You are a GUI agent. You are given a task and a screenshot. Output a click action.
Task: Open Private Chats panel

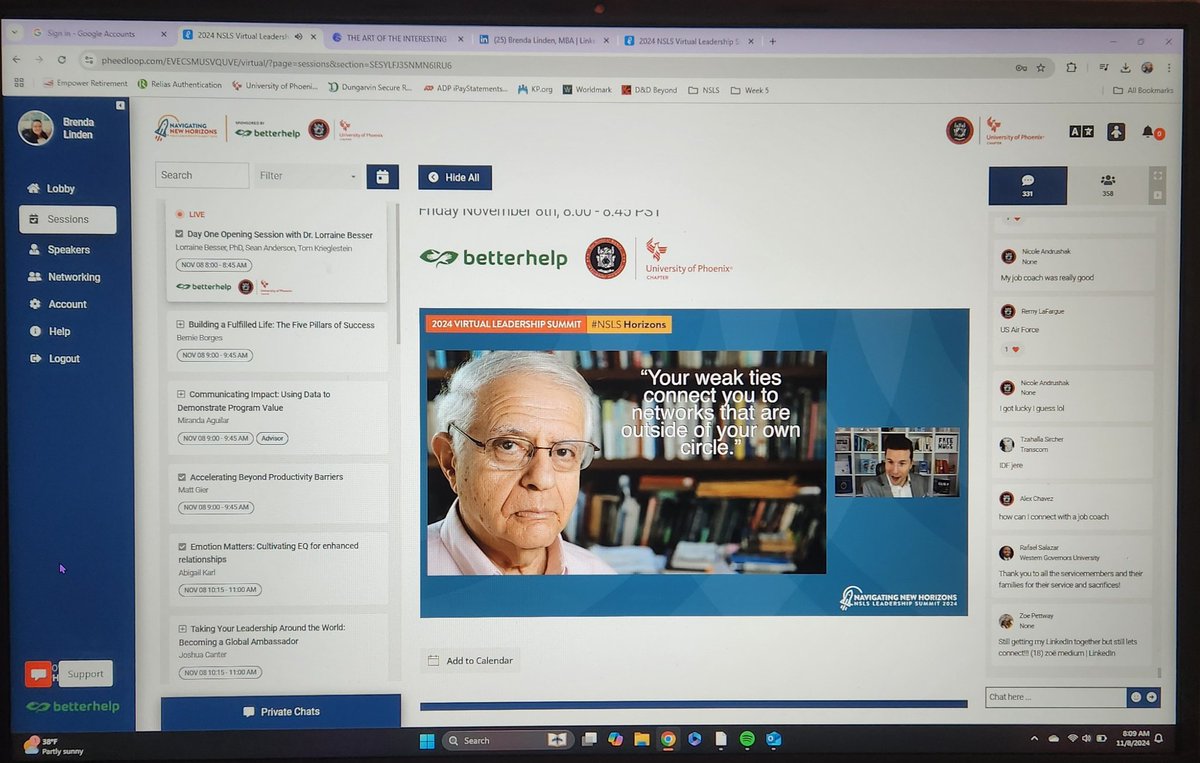pos(280,712)
